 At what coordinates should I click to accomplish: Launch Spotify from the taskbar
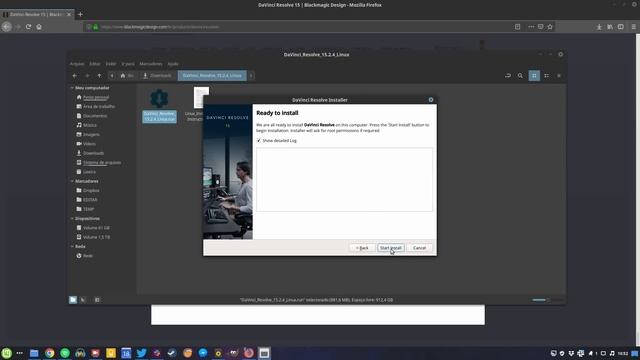tap(65, 353)
